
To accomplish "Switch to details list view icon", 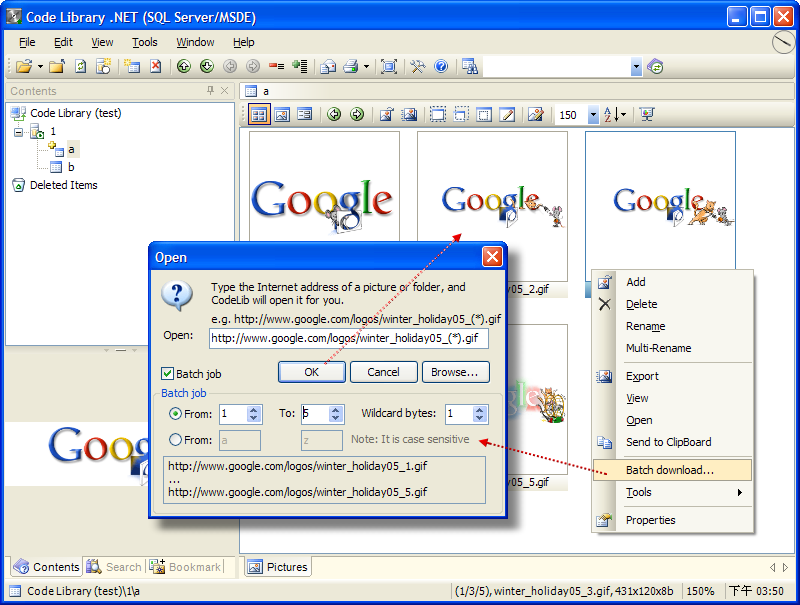I will (305, 114).
